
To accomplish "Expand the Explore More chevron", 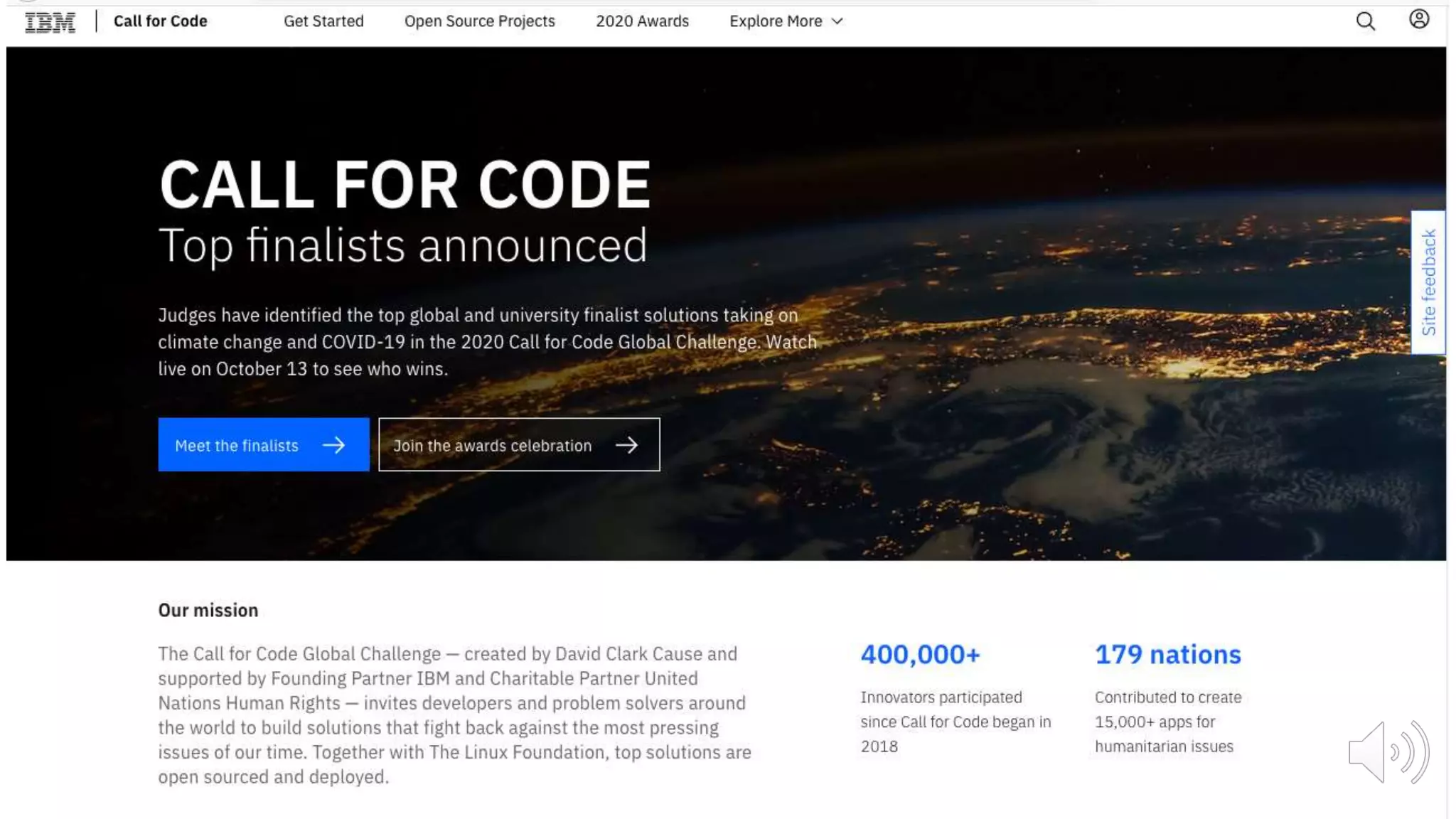I will point(837,21).
